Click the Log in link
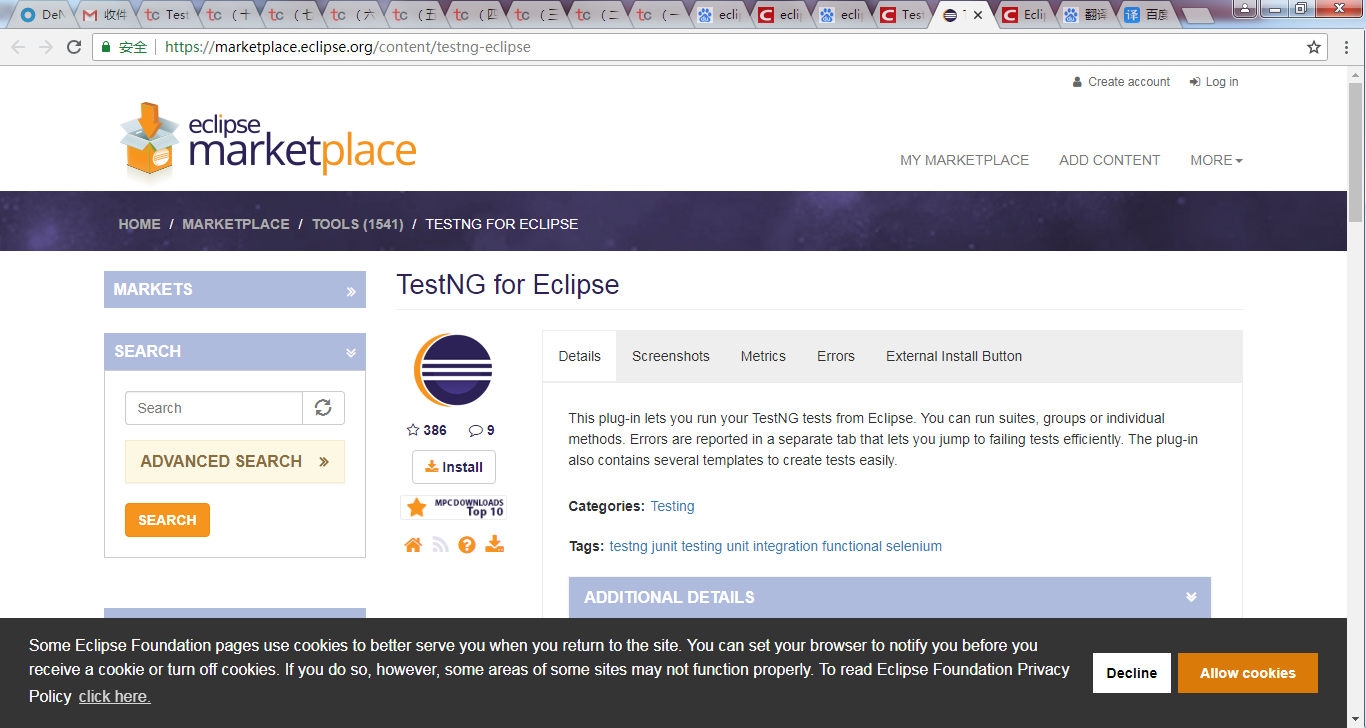1366x728 pixels. [1214, 82]
